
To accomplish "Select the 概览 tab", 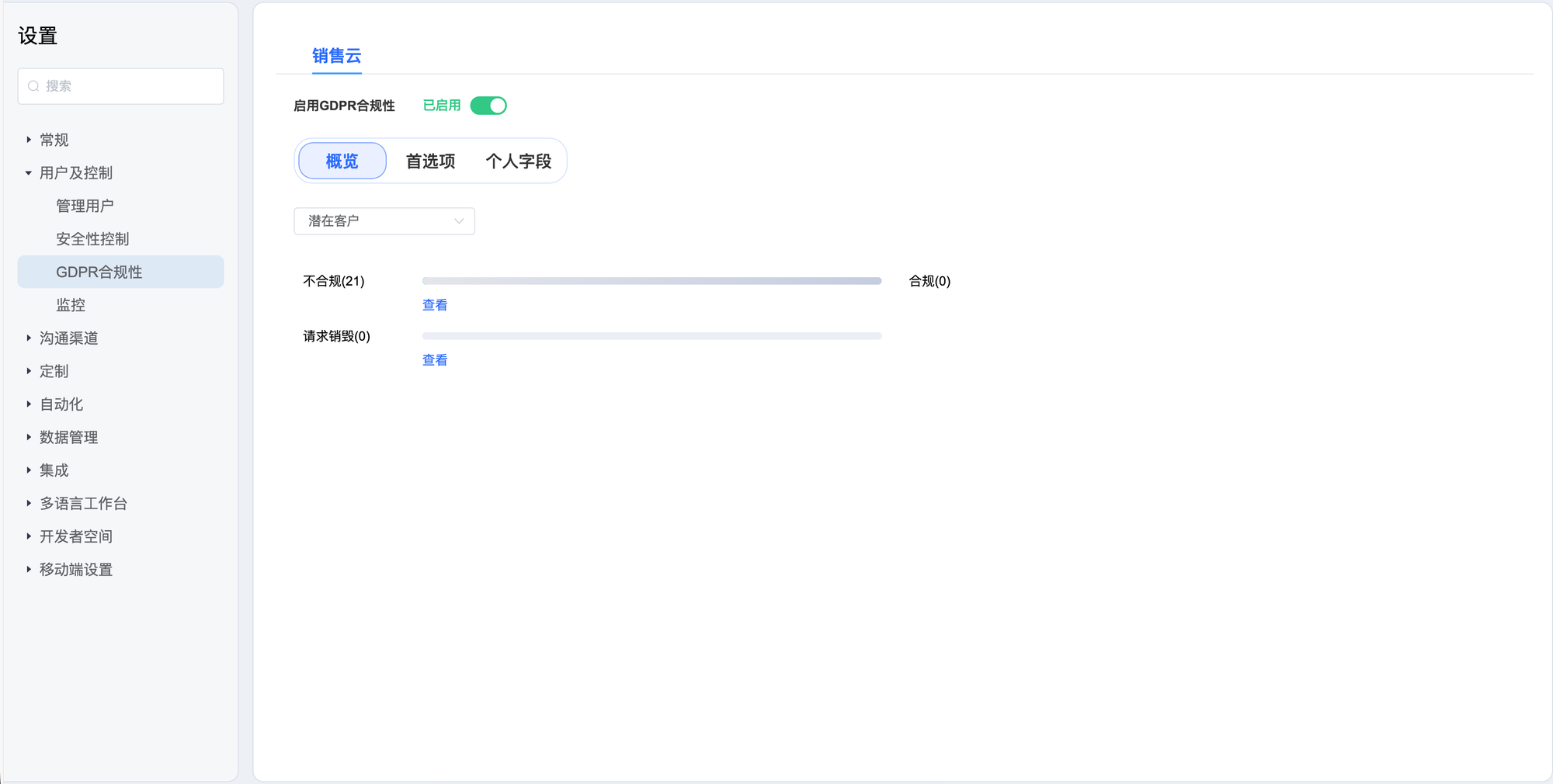I will pos(342,161).
